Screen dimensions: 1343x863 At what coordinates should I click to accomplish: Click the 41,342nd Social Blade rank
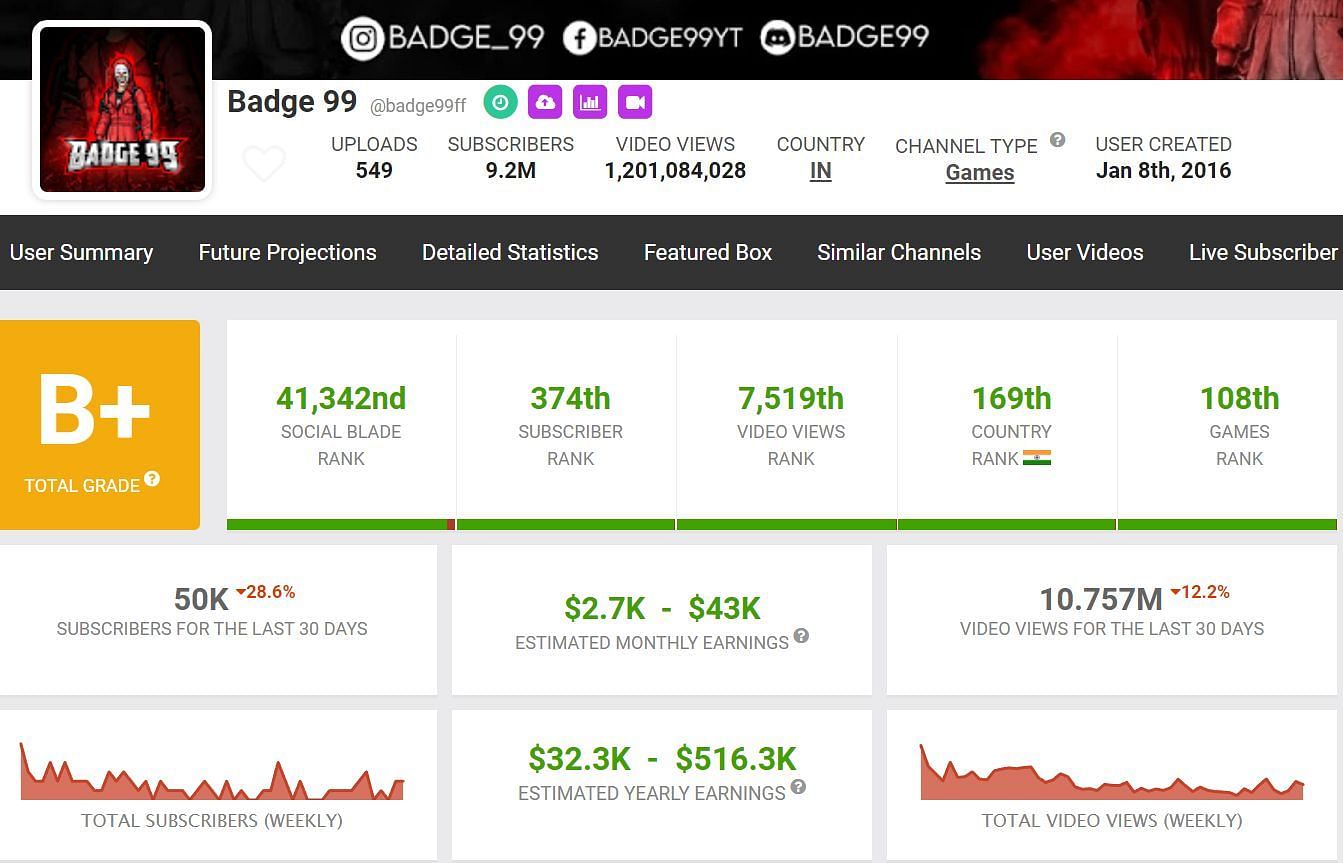[x=341, y=399]
